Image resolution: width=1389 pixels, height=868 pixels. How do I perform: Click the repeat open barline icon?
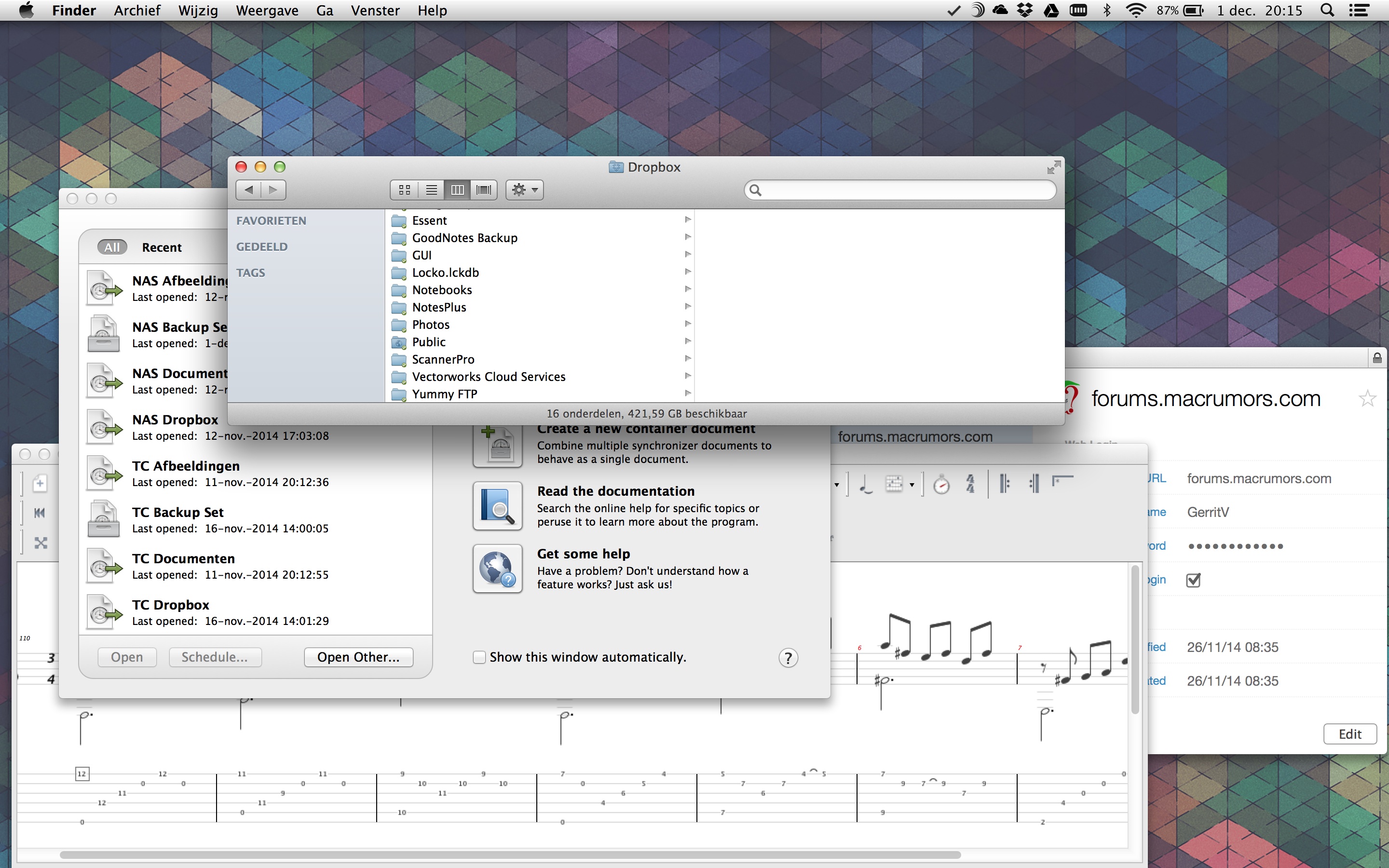1005,483
